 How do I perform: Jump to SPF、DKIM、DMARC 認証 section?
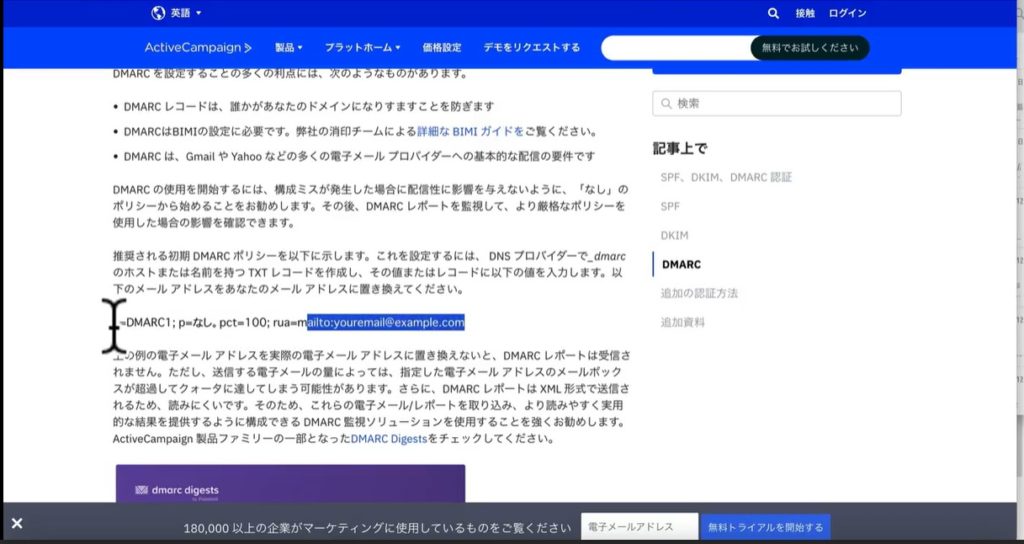726,177
